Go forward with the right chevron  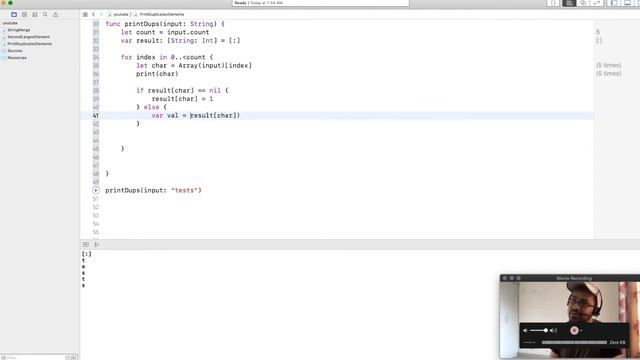[101, 14]
